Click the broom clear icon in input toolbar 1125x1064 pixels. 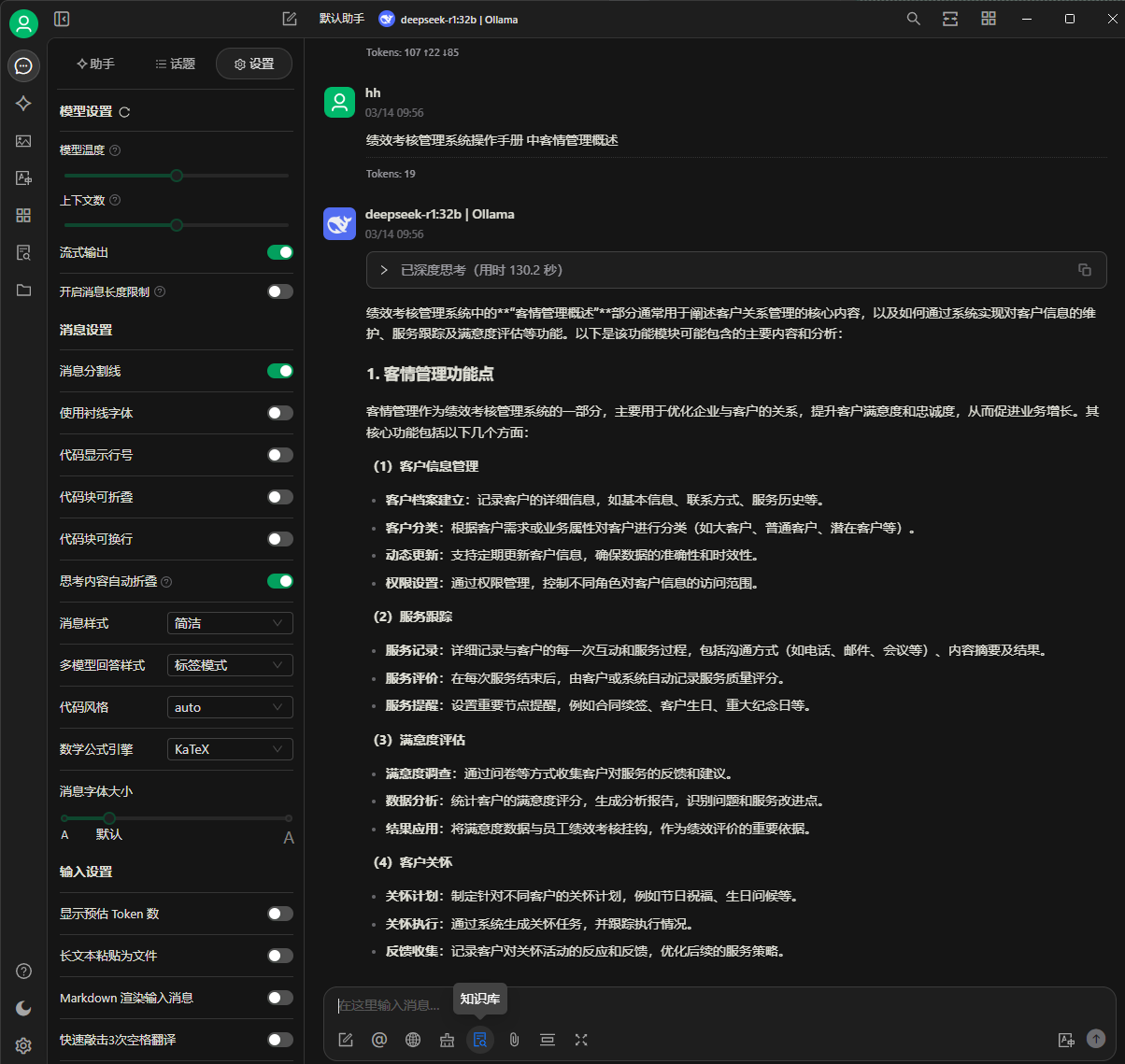(447, 1040)
